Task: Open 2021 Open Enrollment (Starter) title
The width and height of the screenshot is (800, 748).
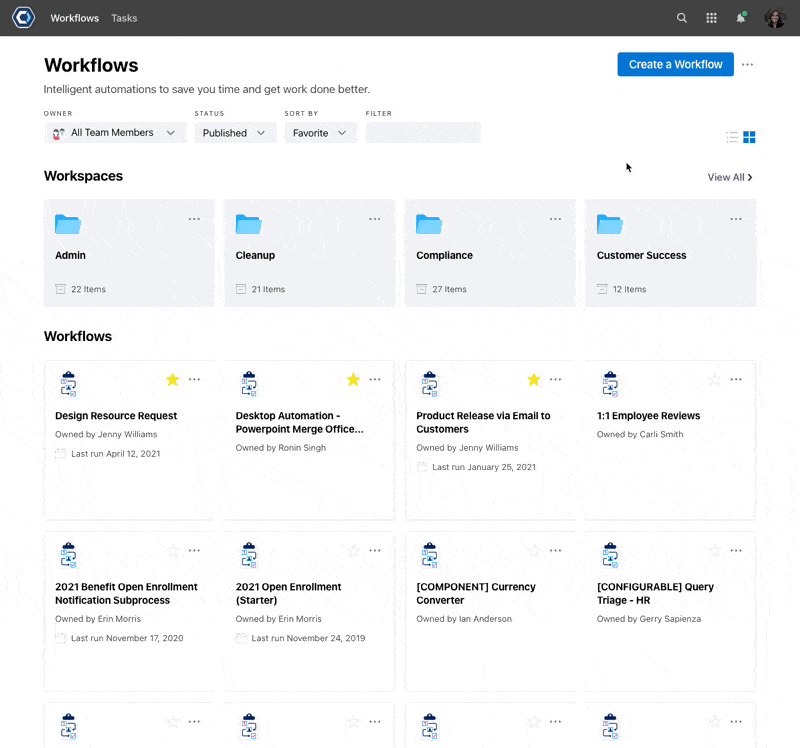Action: click(x=288, y=593)
